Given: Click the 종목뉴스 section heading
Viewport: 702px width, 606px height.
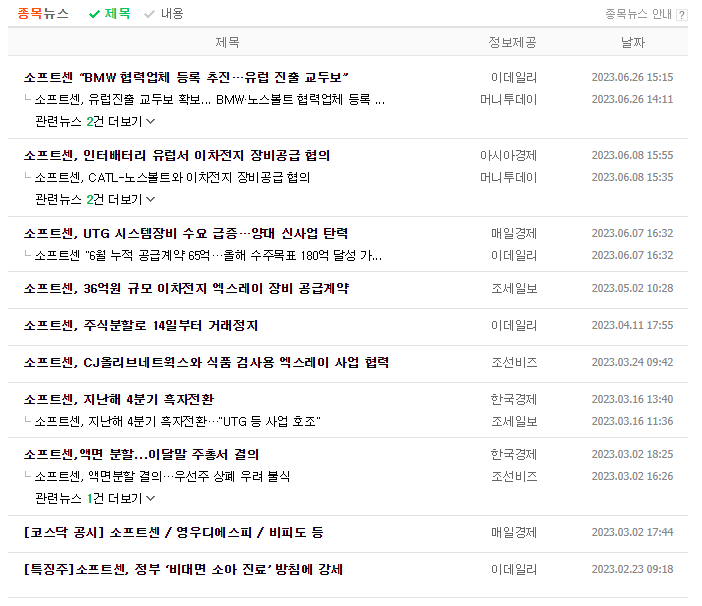Looking at the screenshot, I should [43, 13].
